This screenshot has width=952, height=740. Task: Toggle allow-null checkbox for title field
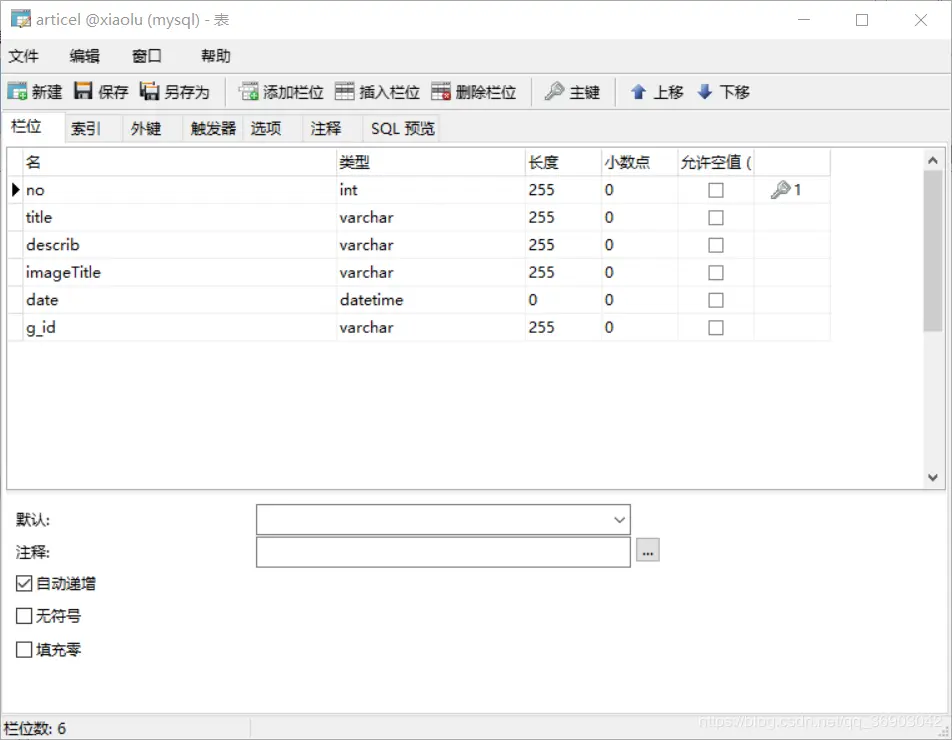click(x=716, y=217)
